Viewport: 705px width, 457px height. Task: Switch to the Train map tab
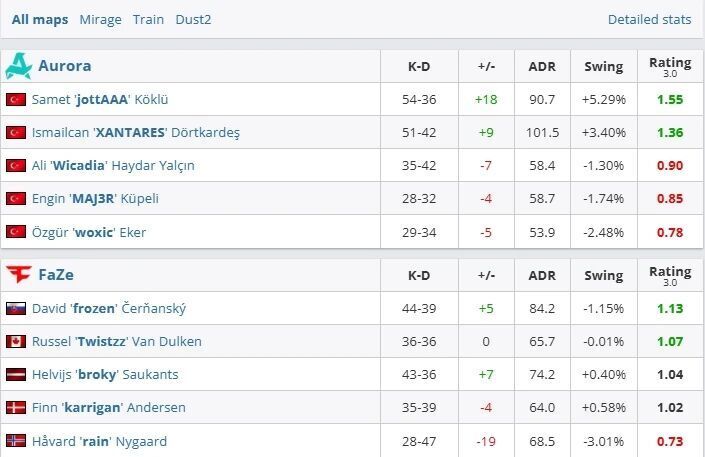tap(148, 19)
